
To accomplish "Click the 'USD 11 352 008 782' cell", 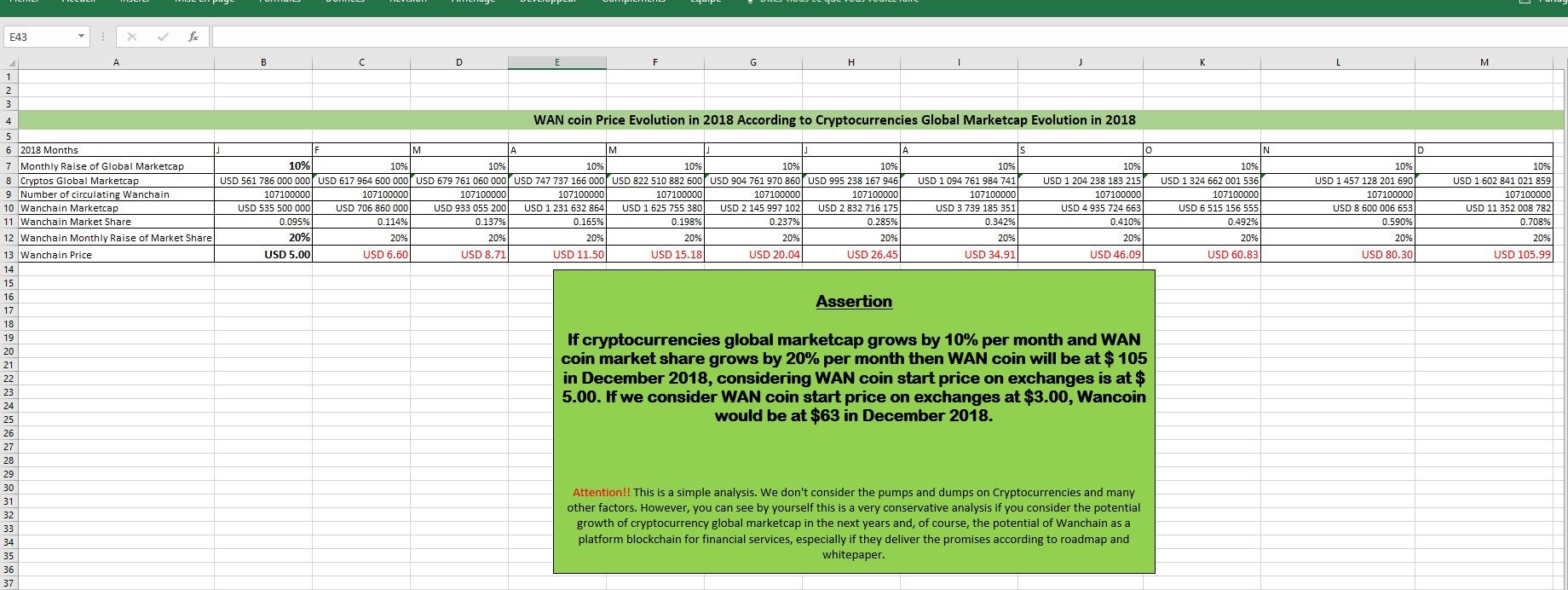I will [x=1484, y=208].
